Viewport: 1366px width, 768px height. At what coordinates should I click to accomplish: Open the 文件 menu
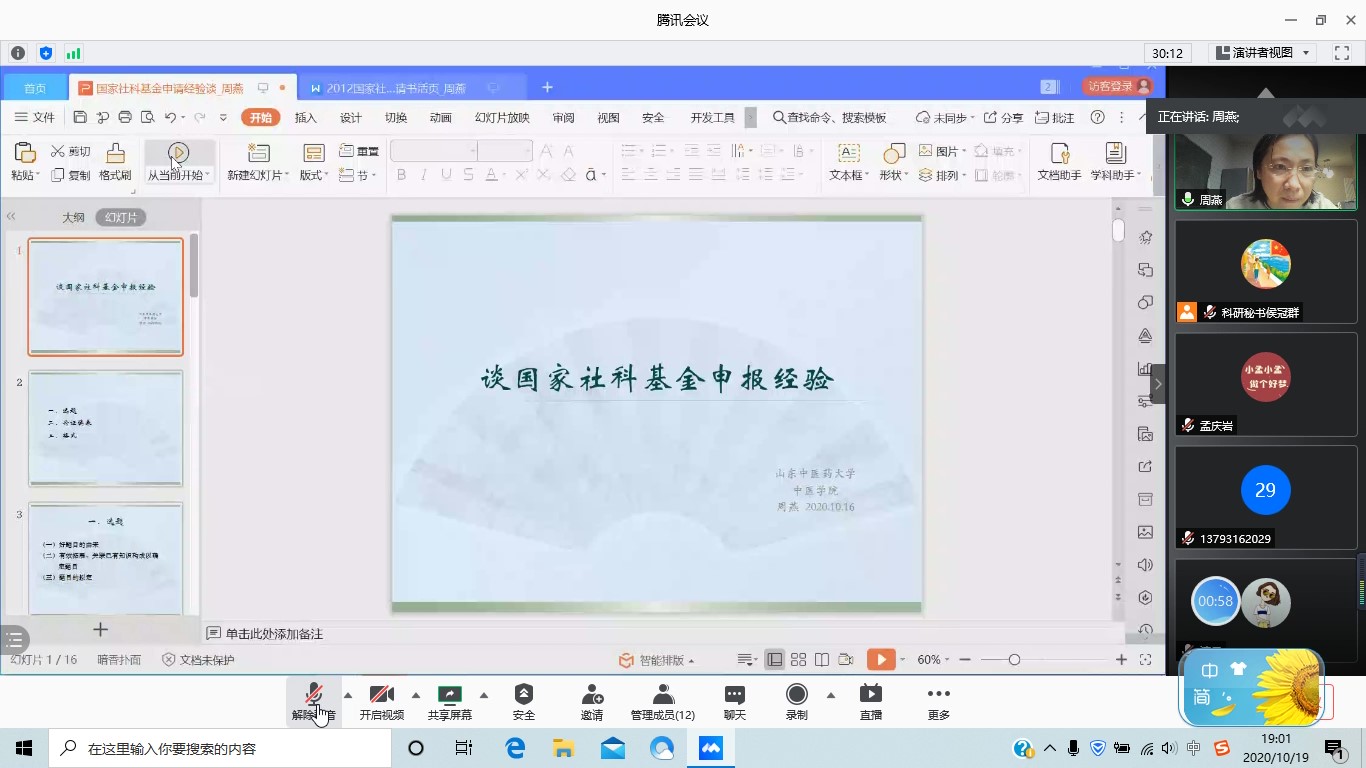tap(35, 118)
